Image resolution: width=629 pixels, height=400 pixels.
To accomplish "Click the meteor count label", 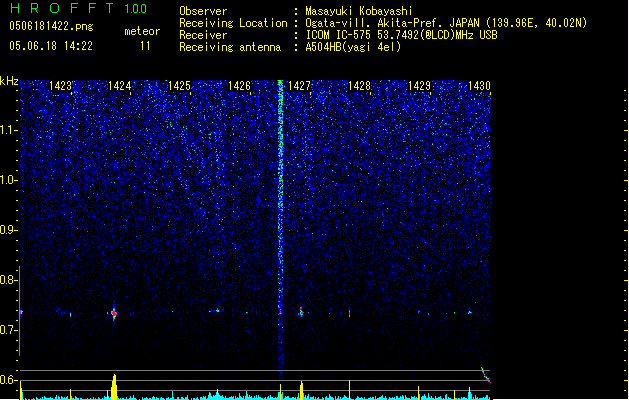I will point(142,31).
